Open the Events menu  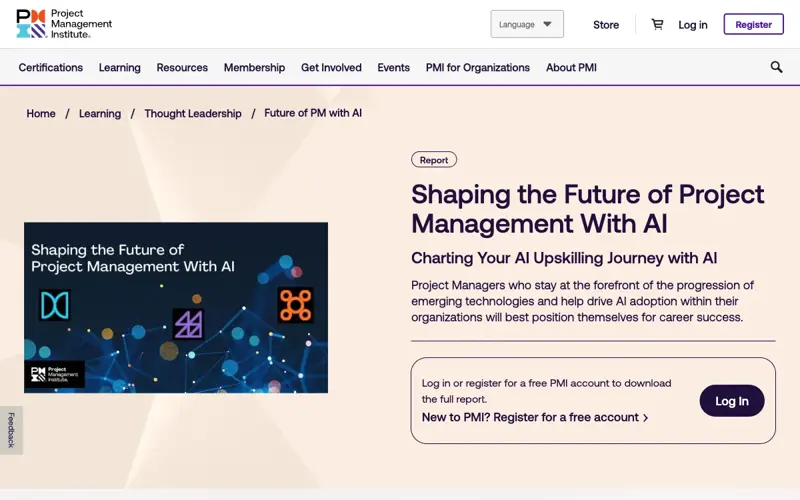tap(393, 67)
